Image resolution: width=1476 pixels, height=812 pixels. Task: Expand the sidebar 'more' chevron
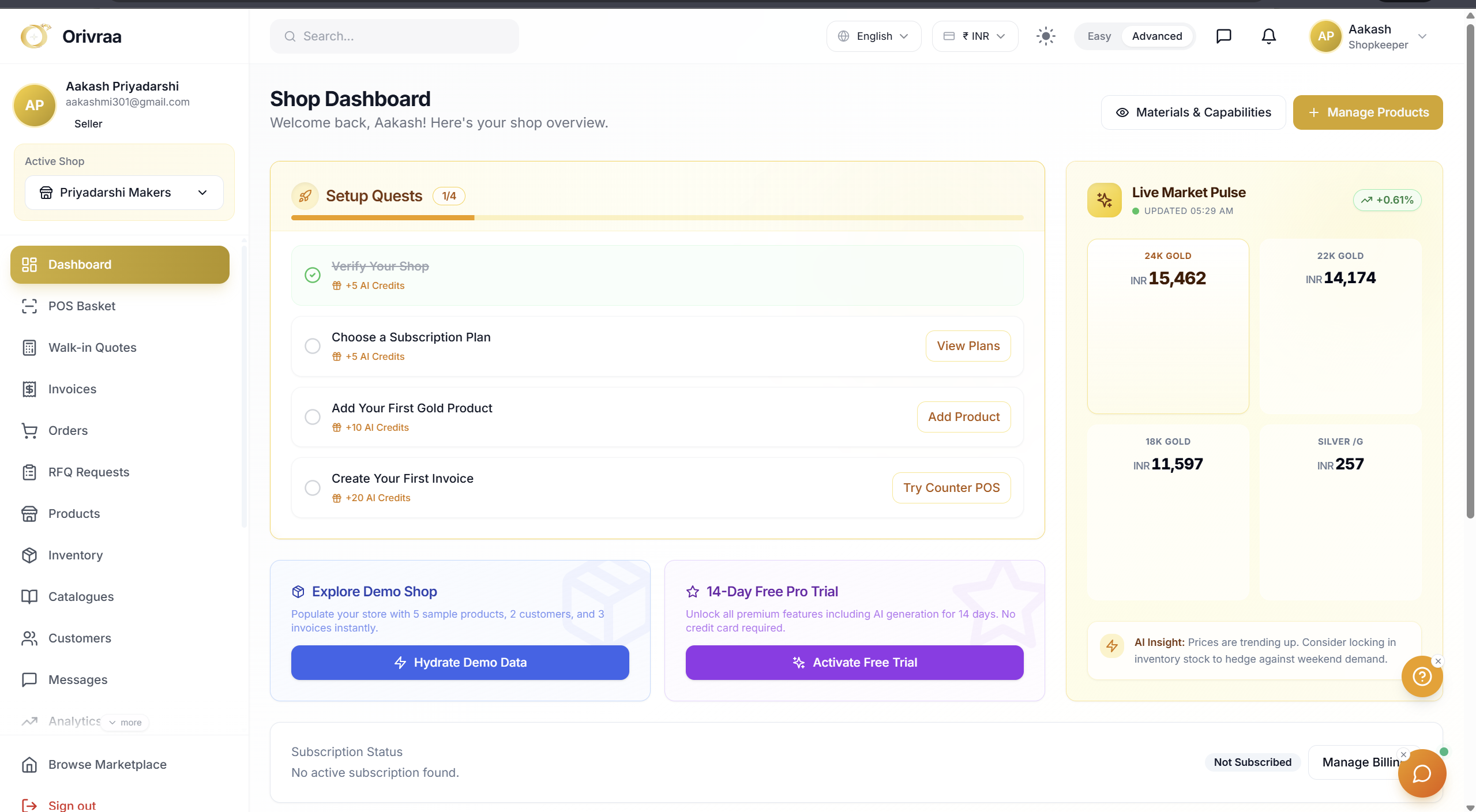pyautogui.click(x=126, y=723)
